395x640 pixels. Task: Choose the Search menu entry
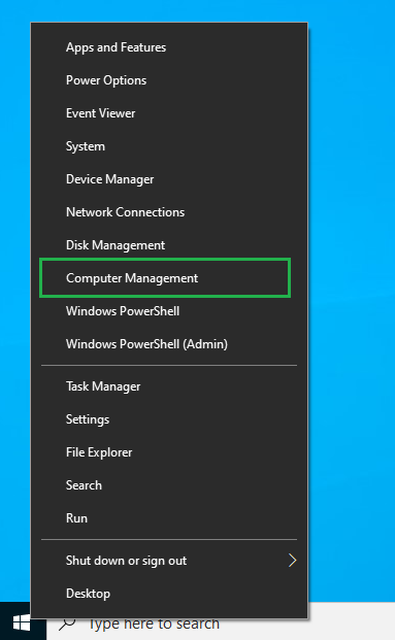[x=169, y=485]
